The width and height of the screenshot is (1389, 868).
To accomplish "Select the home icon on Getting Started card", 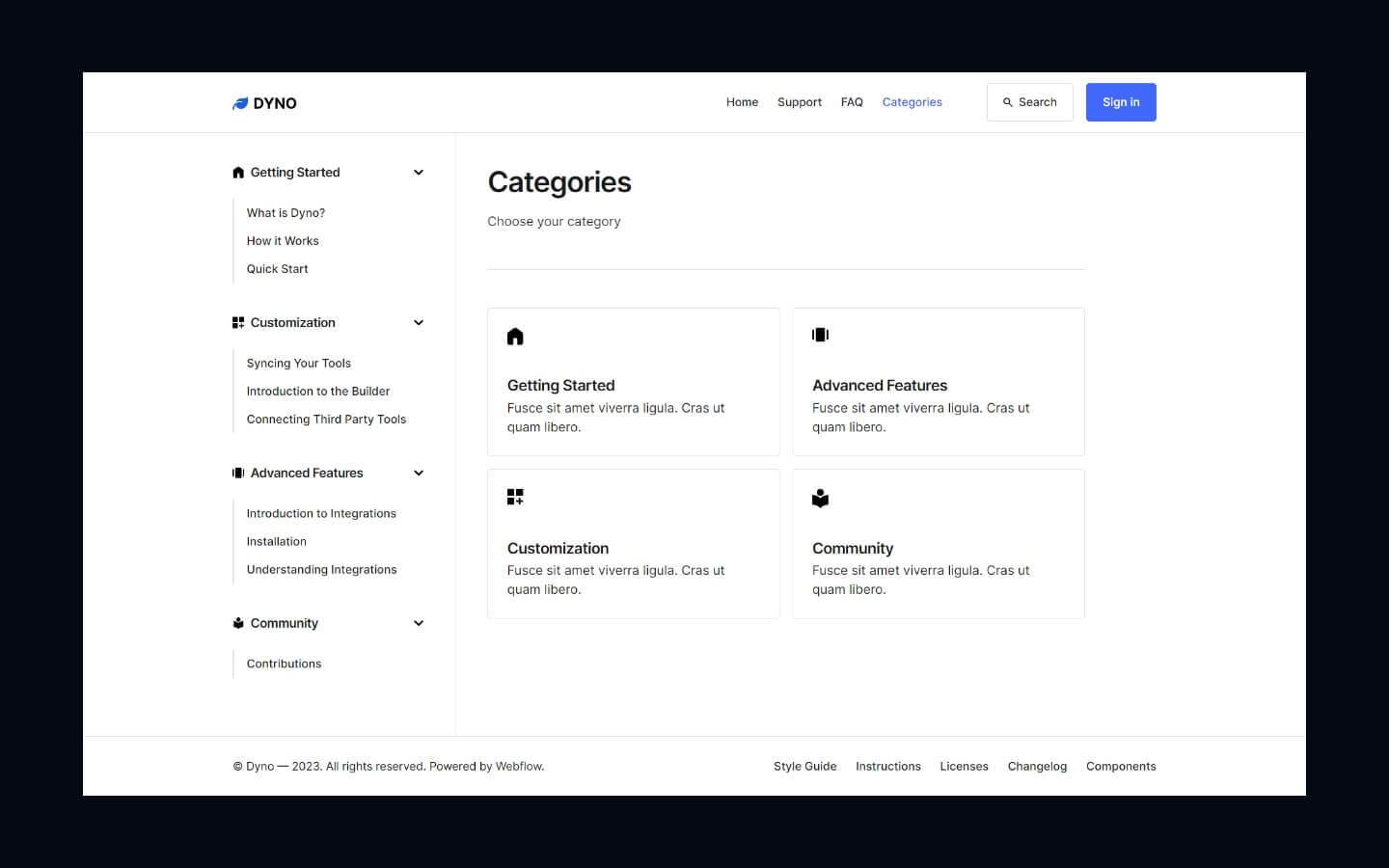I will point(515,336).
